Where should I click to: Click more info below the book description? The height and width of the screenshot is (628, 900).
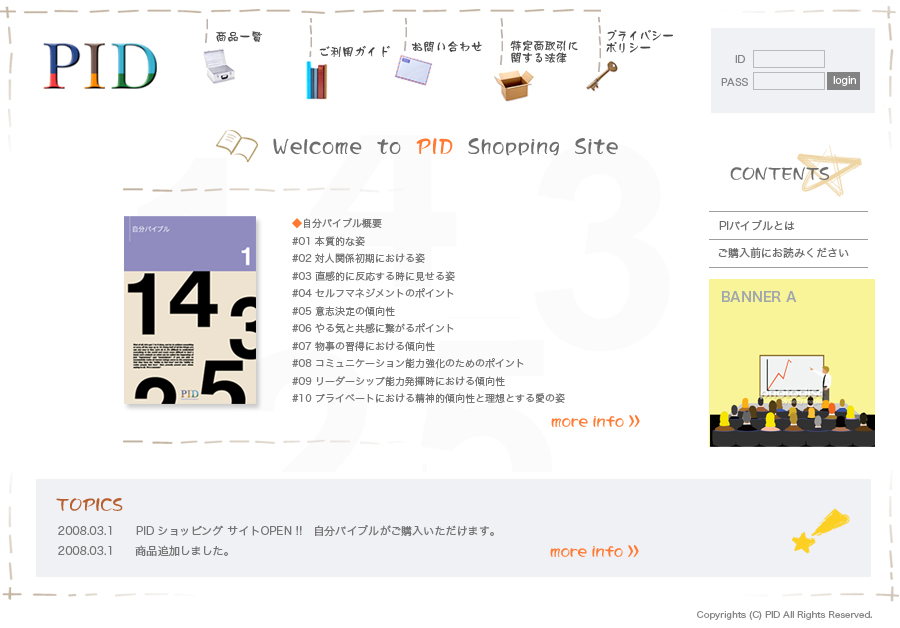pyautogui.click(x=594, y=422)
